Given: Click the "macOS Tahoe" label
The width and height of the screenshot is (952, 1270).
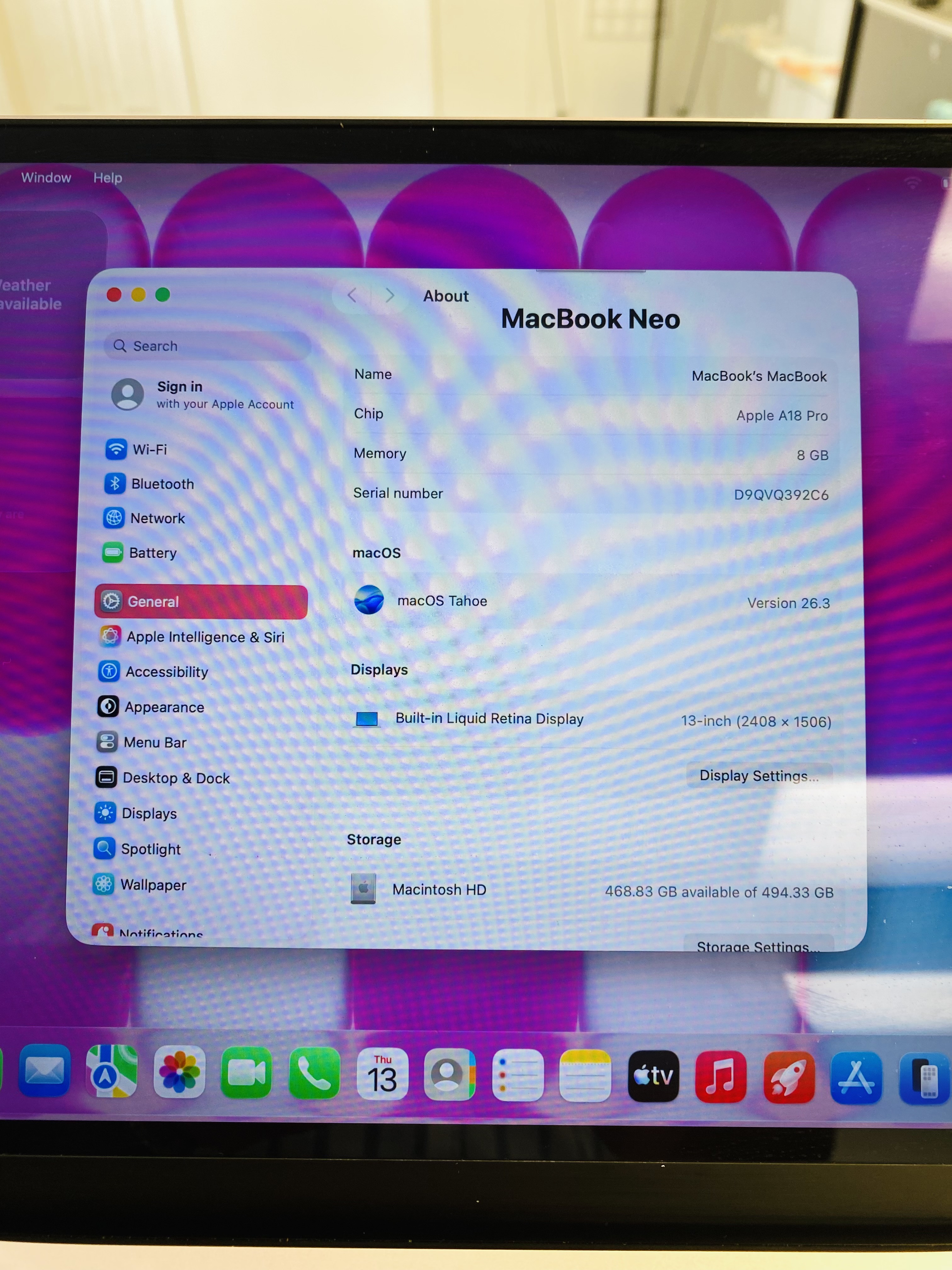Looking at the screenshot, I should click(442, 601).
